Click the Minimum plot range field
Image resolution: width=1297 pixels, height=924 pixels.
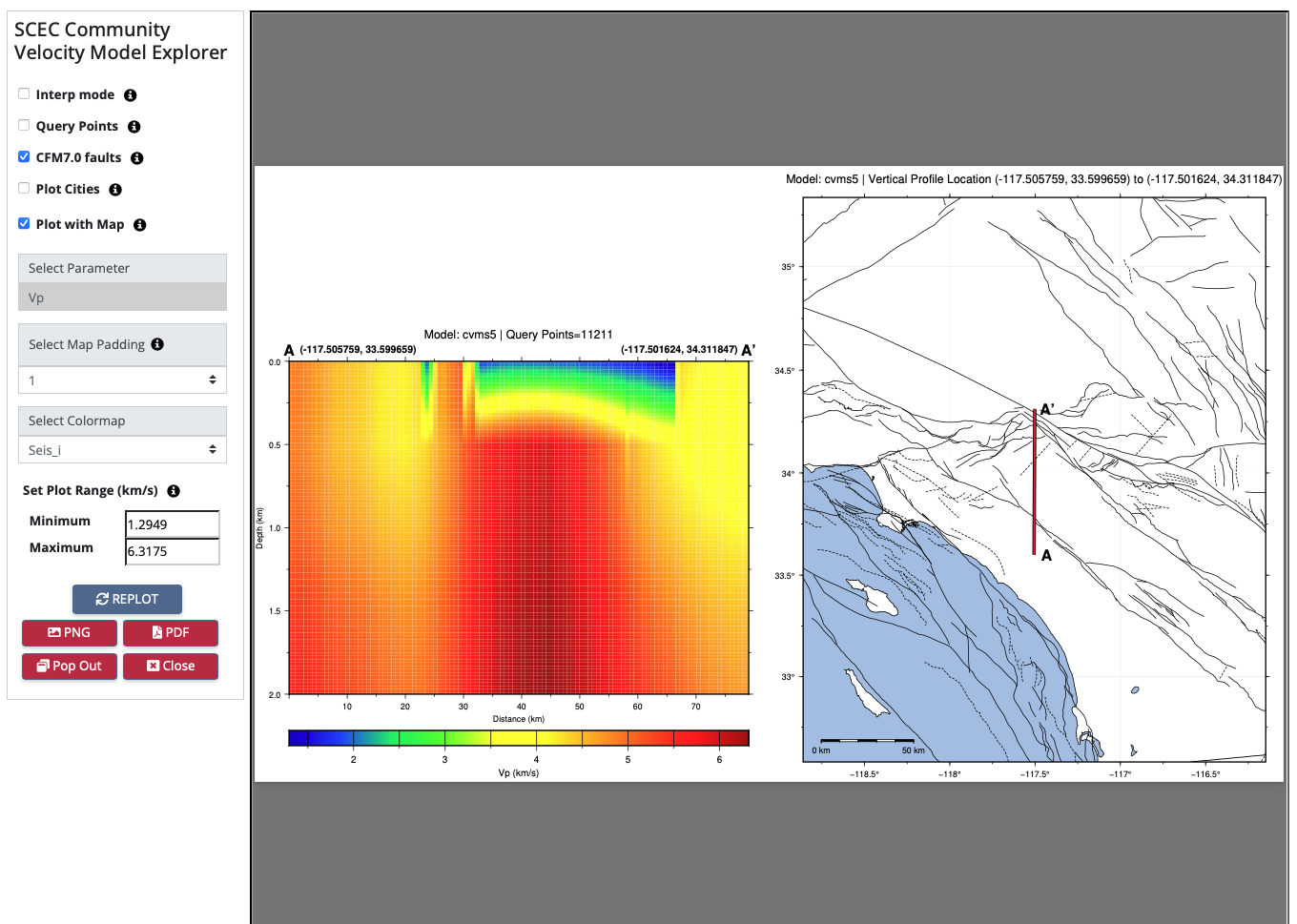click(173, 524)
